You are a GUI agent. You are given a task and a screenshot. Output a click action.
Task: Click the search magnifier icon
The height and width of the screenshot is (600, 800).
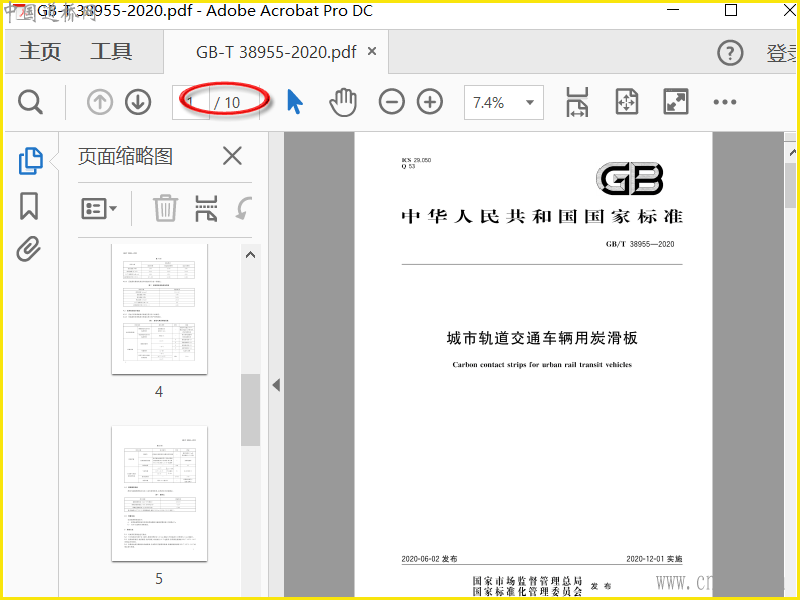30,102
